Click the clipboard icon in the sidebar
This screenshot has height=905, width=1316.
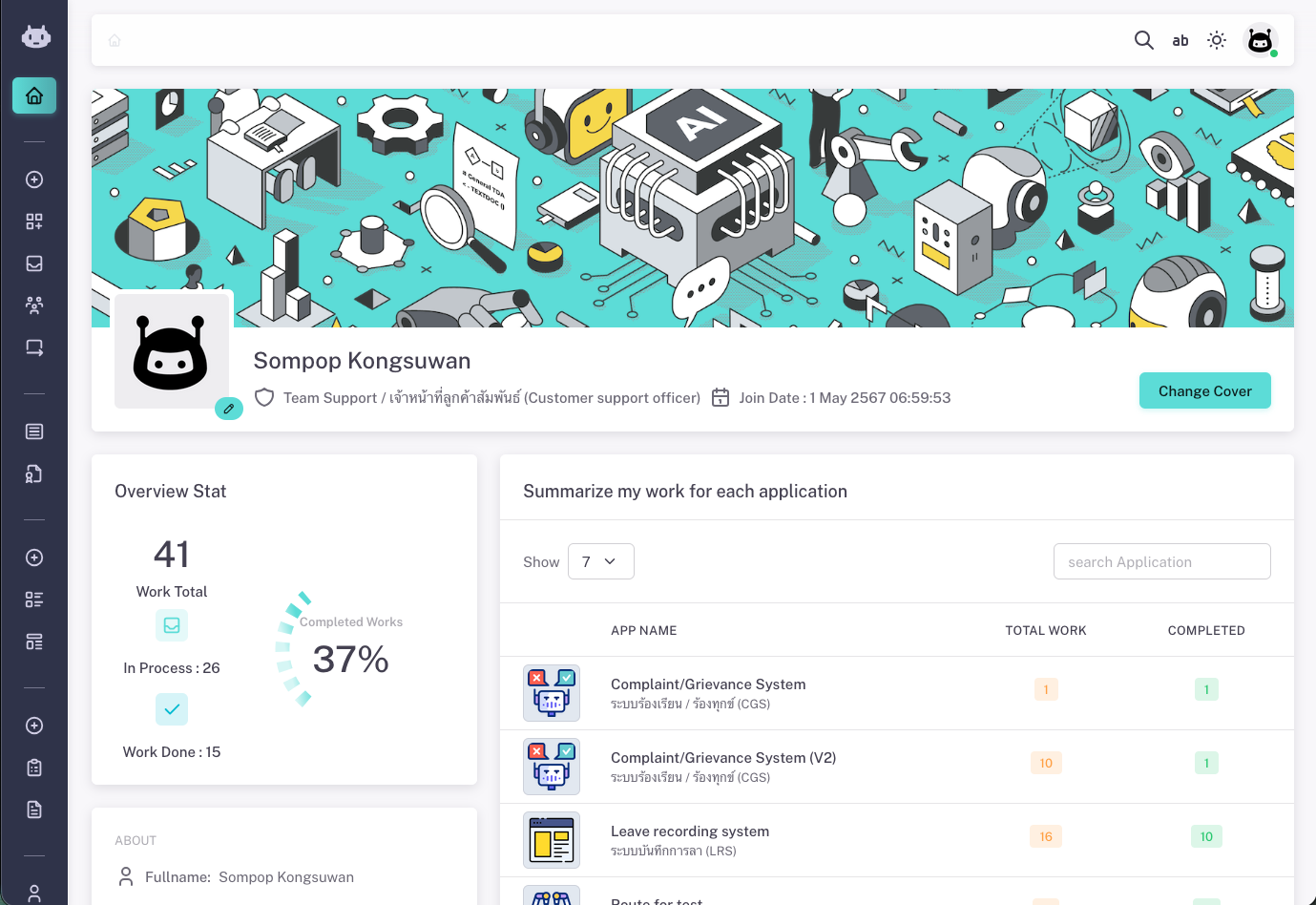34,768
